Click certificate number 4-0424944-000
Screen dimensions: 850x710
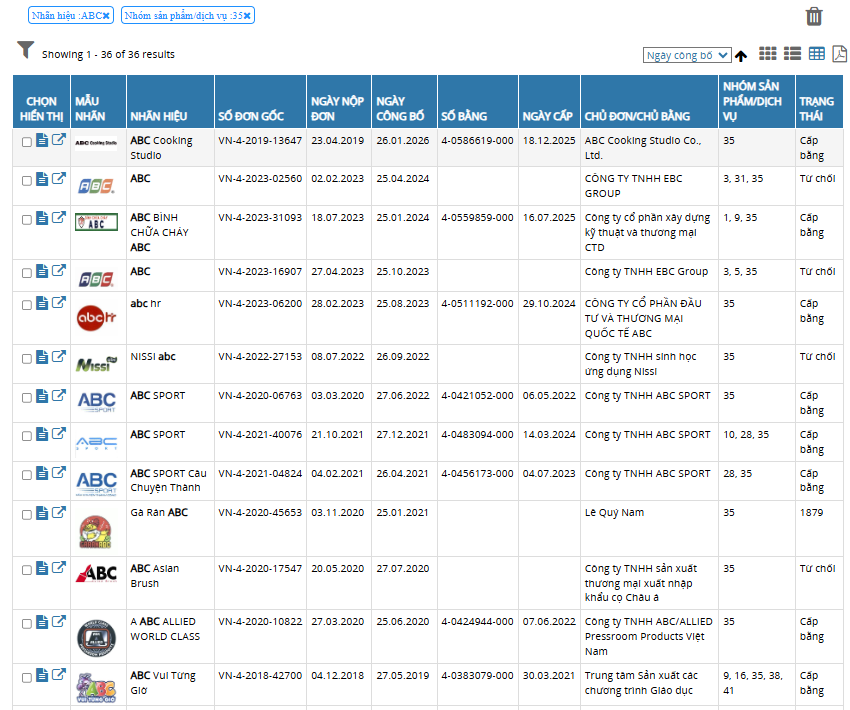point(477,621)
